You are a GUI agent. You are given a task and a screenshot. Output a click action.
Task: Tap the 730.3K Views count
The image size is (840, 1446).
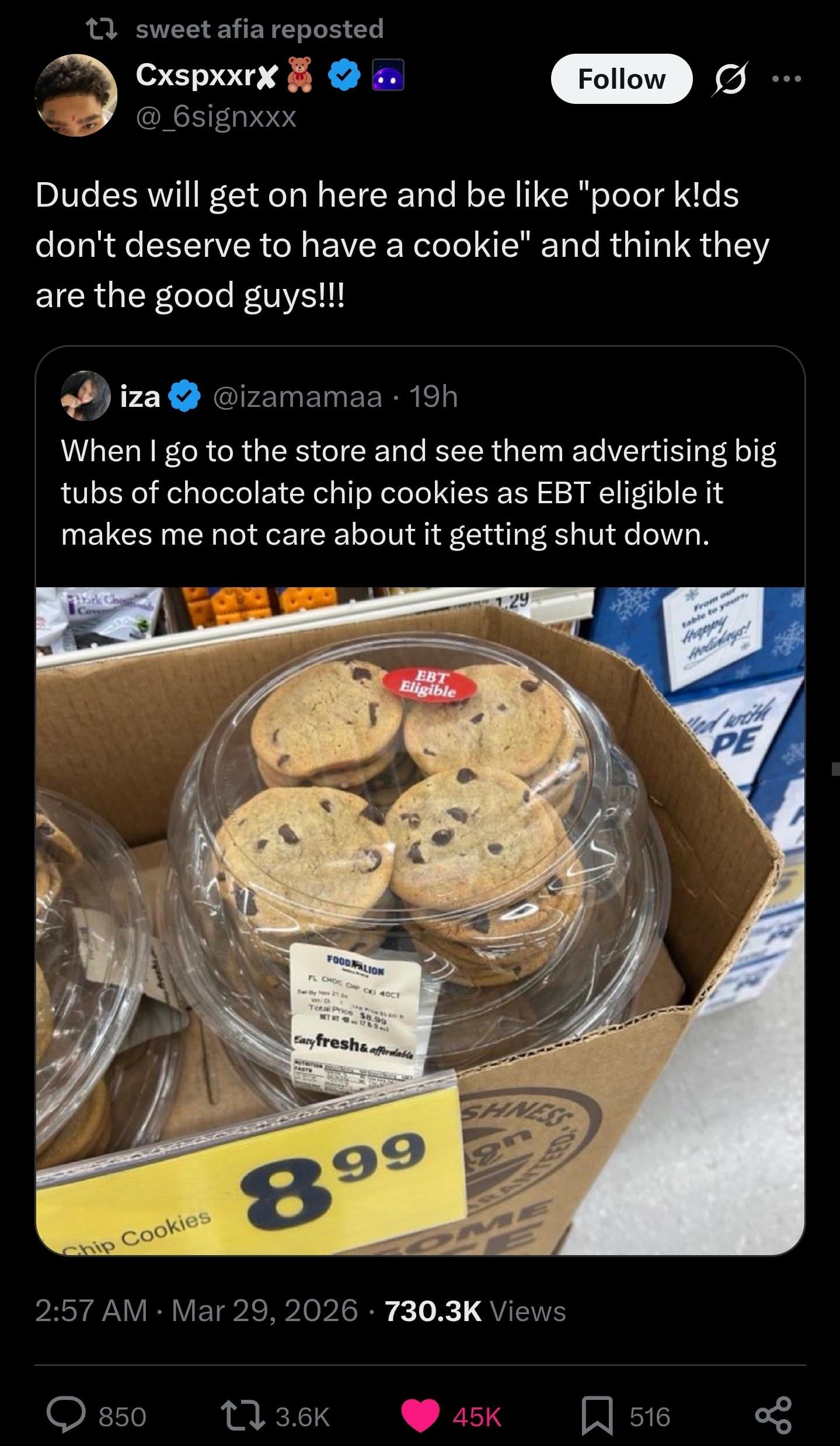[x=475, y=1311]
